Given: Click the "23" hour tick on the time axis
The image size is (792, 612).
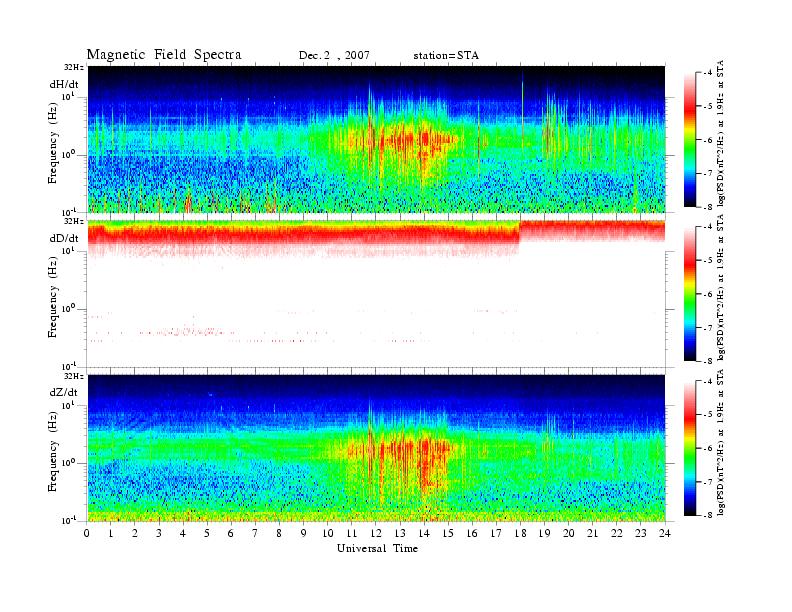Looking at the screenshot, I should point(641,533).
